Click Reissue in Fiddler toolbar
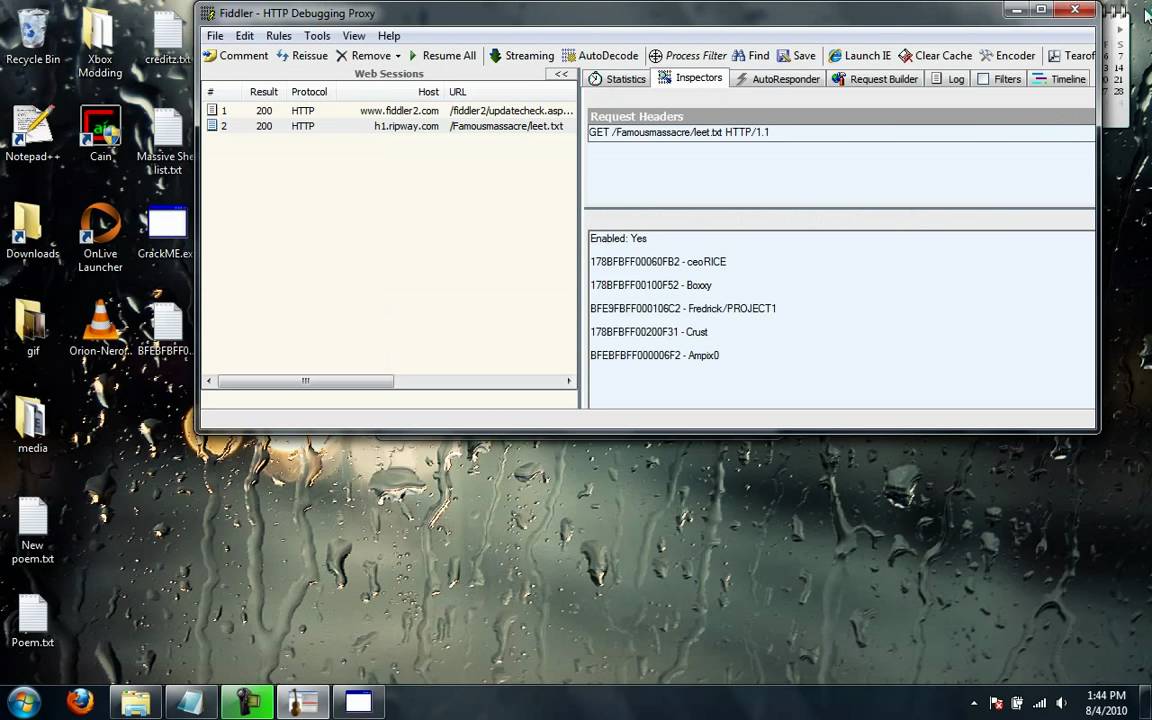Viewport: 1152px width, 720px height. pyautogui.click(x=302, y=56)
